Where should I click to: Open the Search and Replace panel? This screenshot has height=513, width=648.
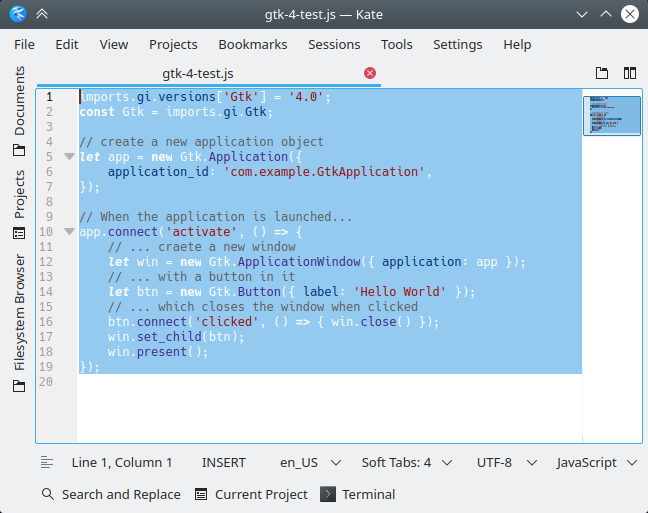pyautogui.click(x=111, y=494)
